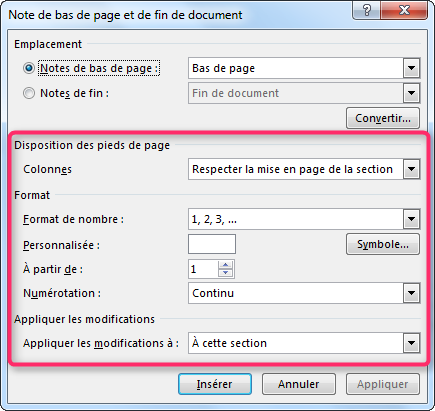This screenshot has width=435, height=411.
Task: Open the Fin de document dropdown arrow
Action: 411,93
